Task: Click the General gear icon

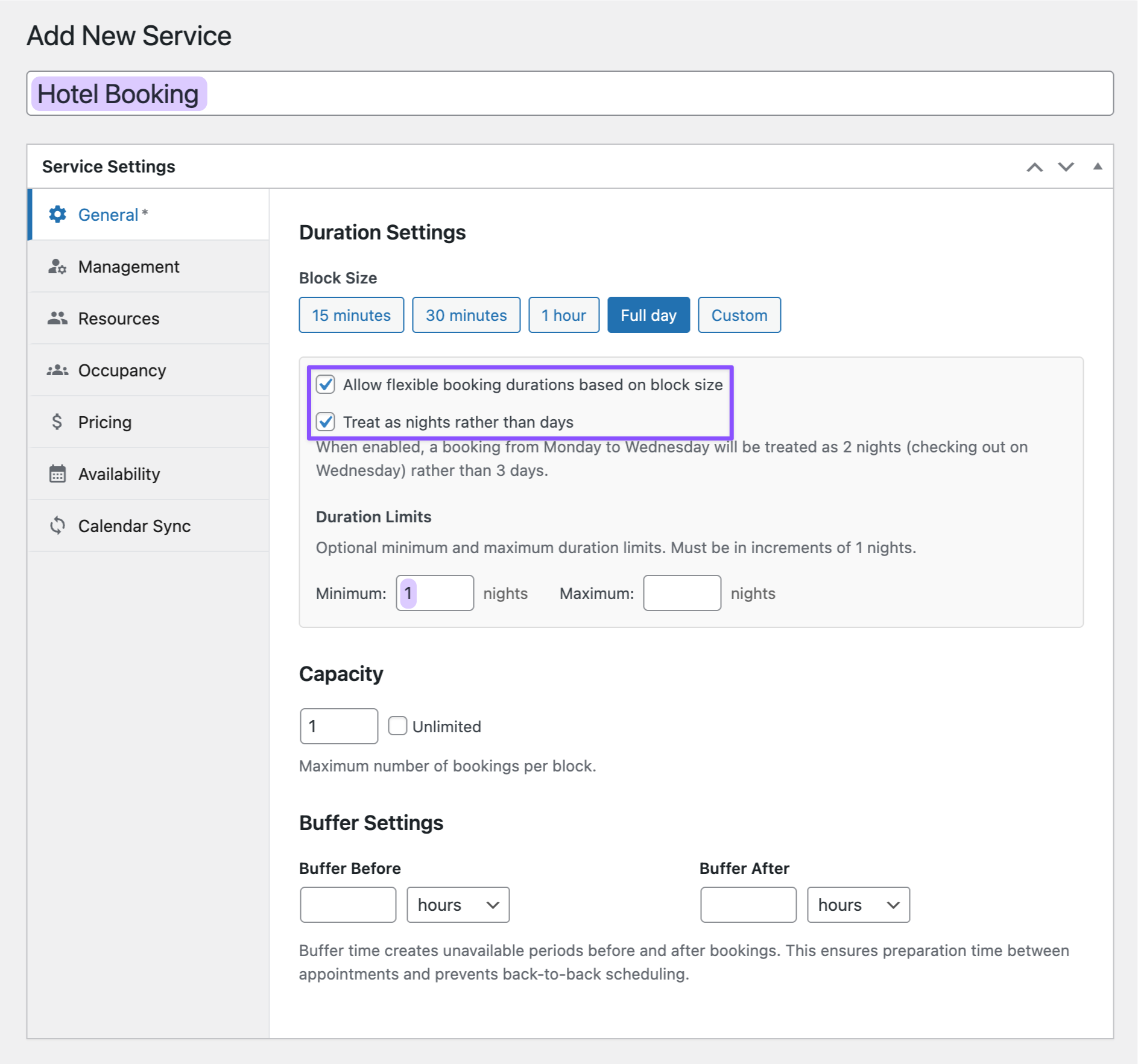Action: point(57,215)
